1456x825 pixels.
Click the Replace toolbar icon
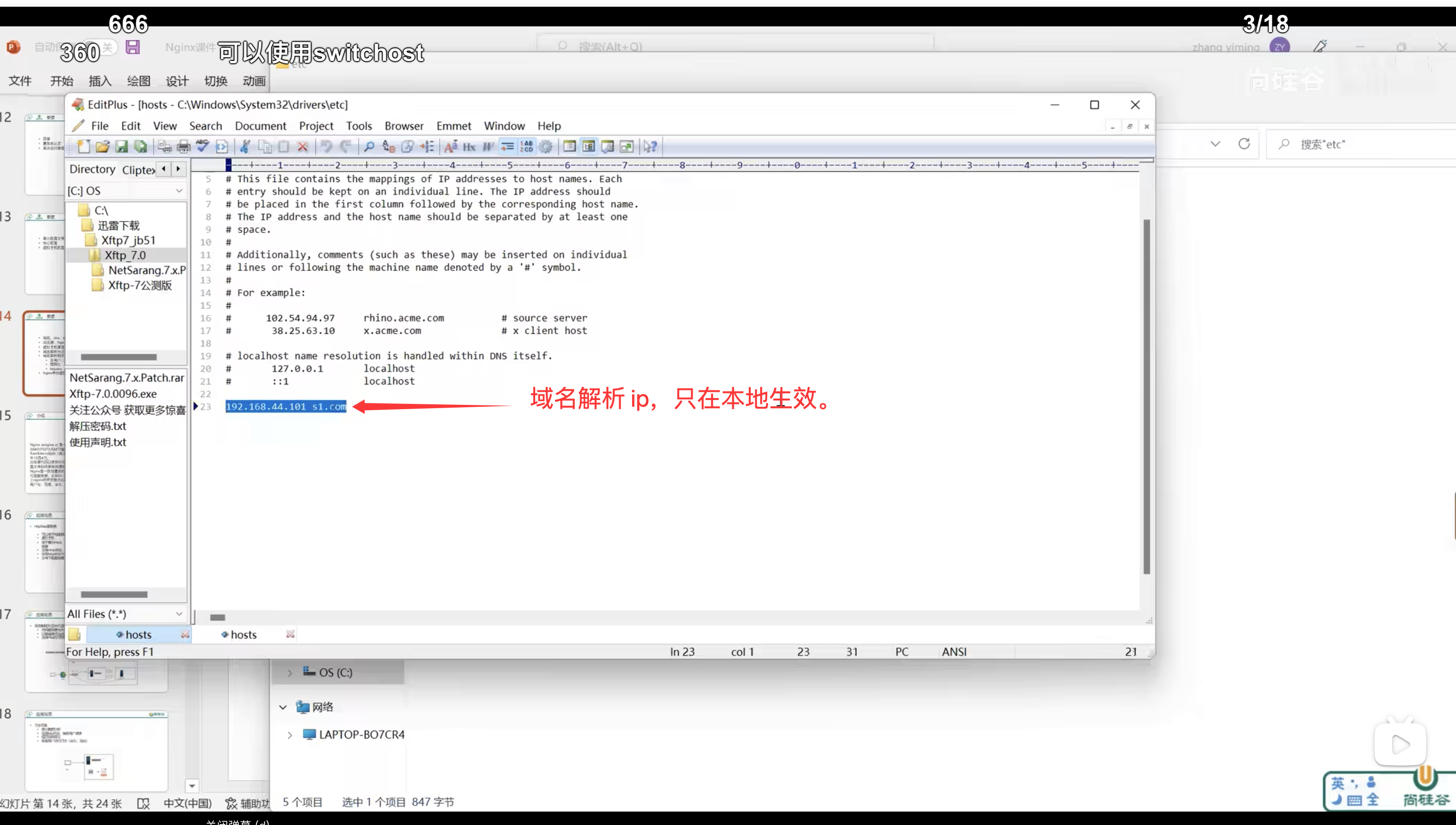coord(388,147)
